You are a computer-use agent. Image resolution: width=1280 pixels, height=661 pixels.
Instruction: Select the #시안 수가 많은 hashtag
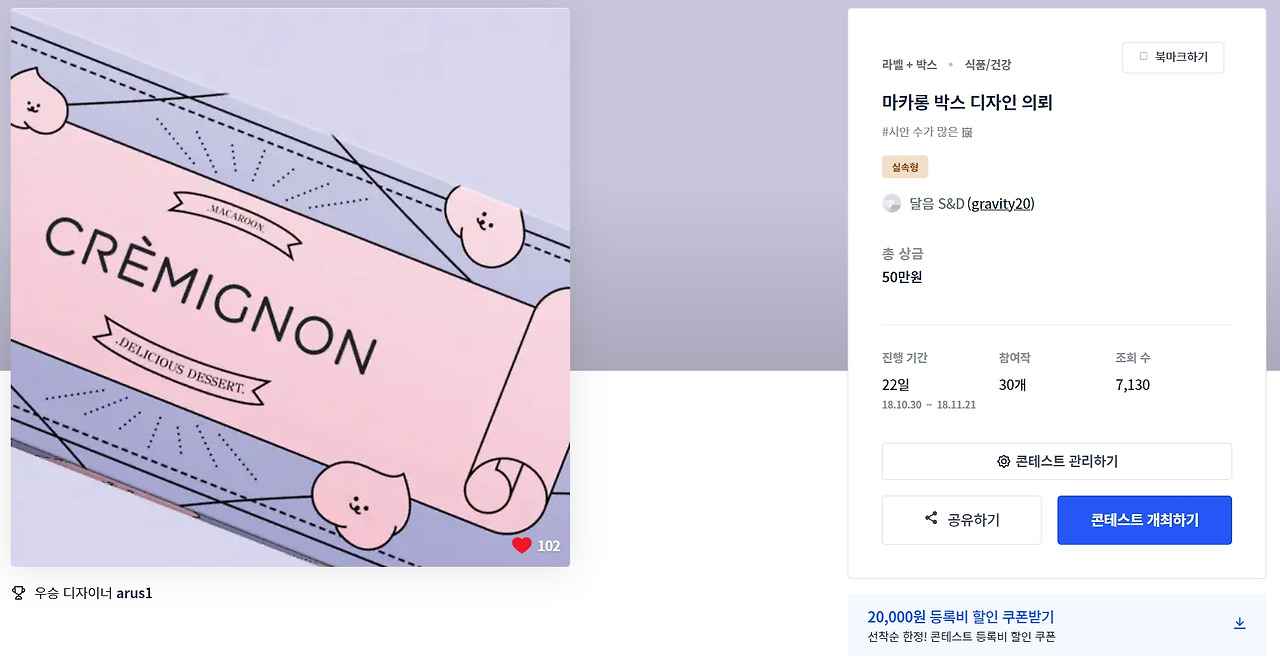[920, 132]
